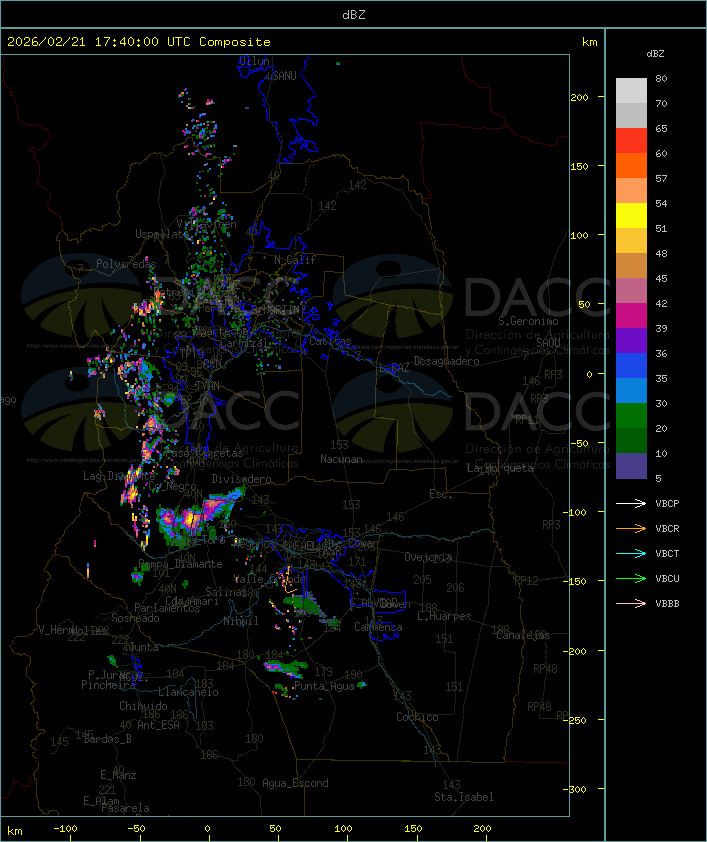Click the VBCR legend label
Screen dimensions: 707x842
pyautogui.click(x=667, y=528)
